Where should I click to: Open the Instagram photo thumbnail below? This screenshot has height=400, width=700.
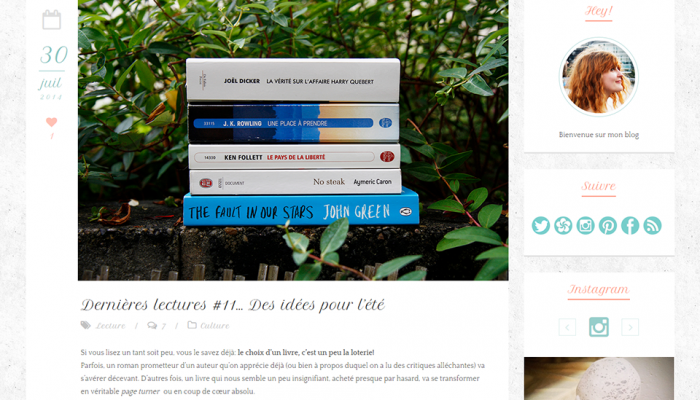pos(599,379)
